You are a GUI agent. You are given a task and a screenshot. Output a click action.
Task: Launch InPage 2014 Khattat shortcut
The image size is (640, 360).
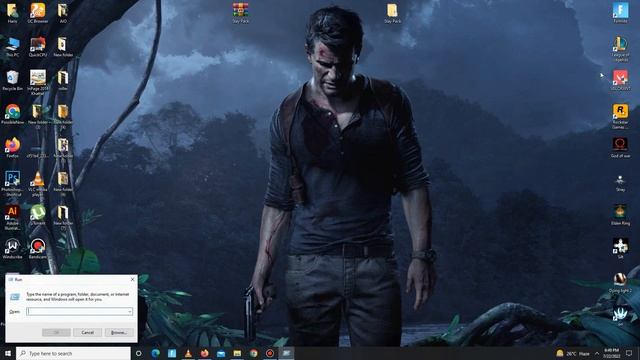click(x=38, y=82)
